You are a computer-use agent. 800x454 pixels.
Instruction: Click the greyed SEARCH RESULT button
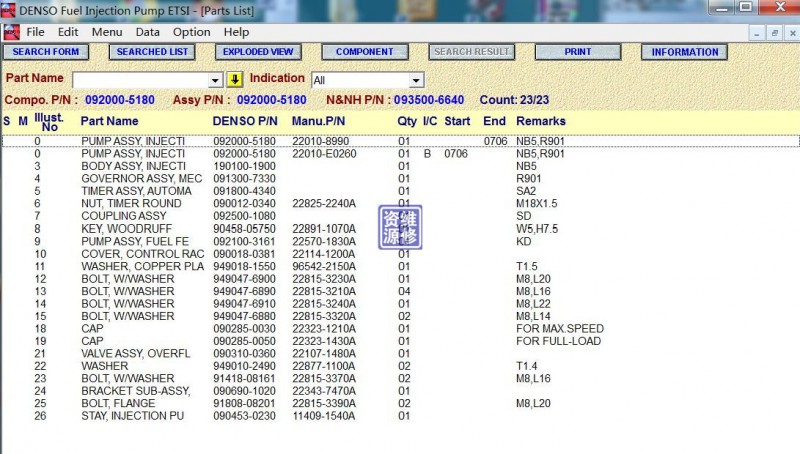(471, 52)
